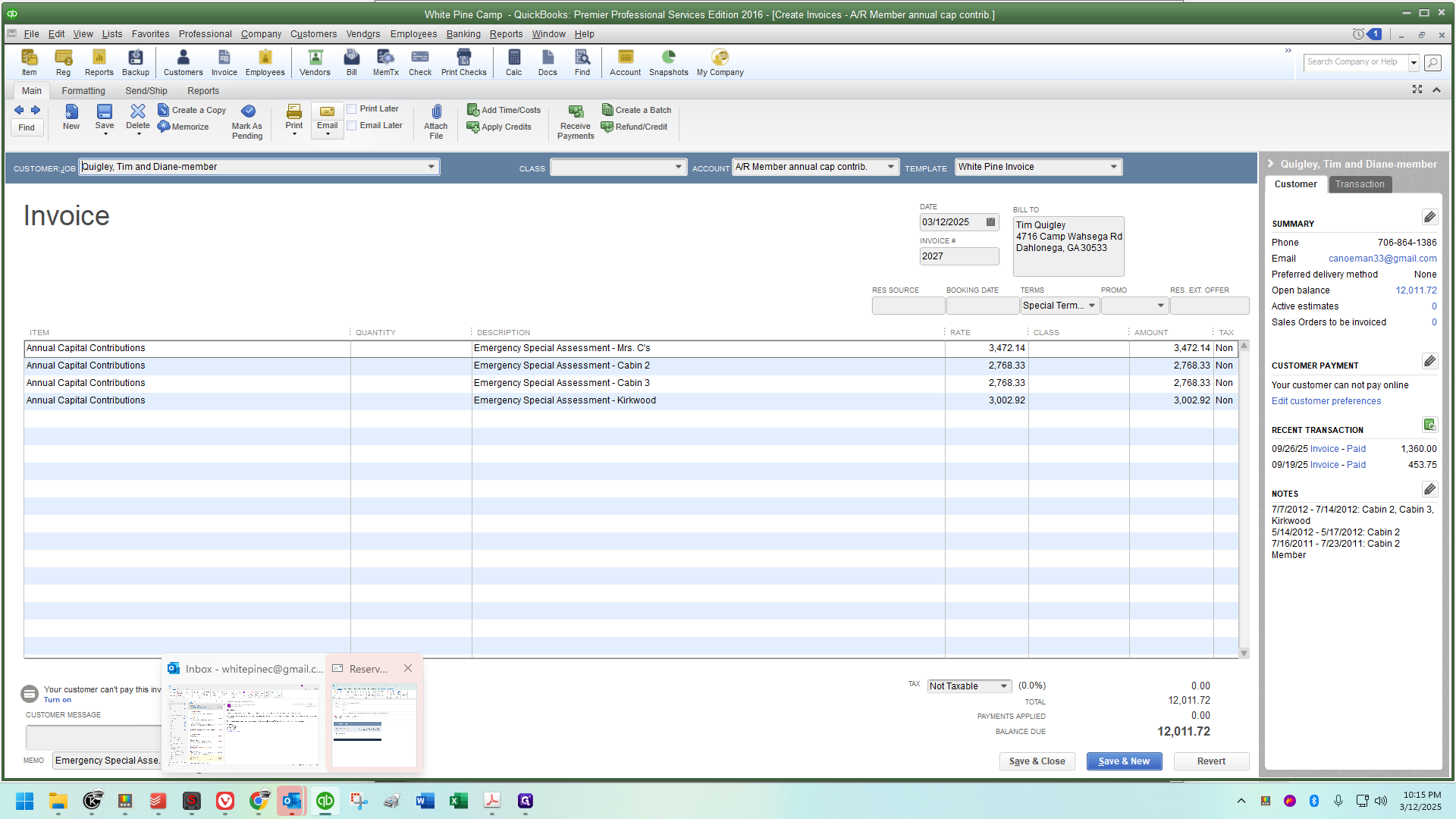
Task: Click the Bill icon
Action: pyautogui.click(x=352, y=62)
